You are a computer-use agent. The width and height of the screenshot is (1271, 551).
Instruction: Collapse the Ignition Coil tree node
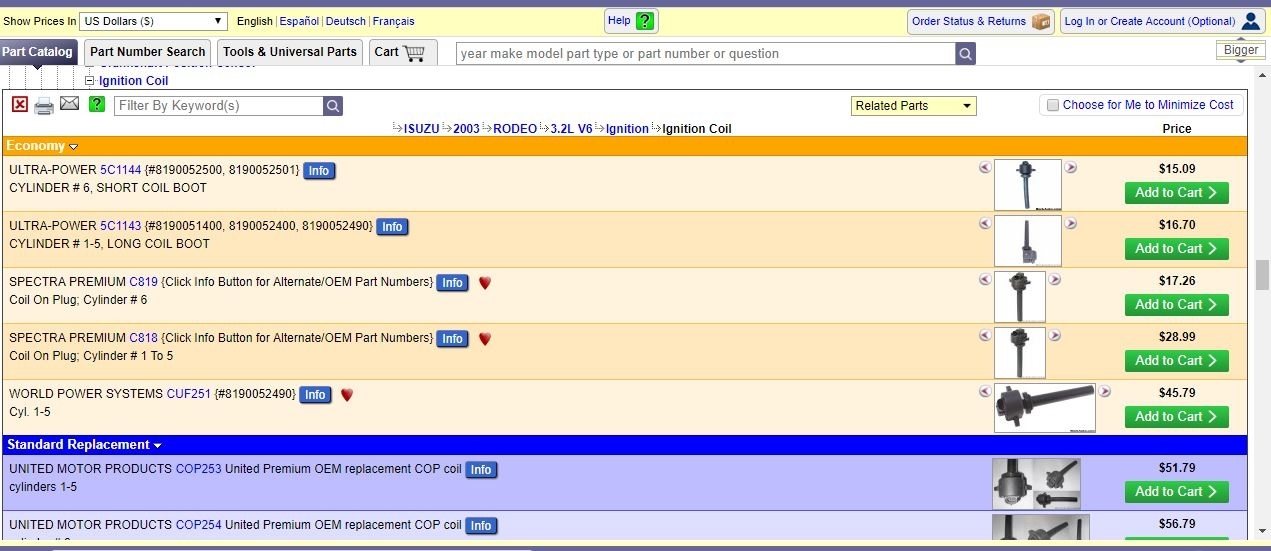89,81
